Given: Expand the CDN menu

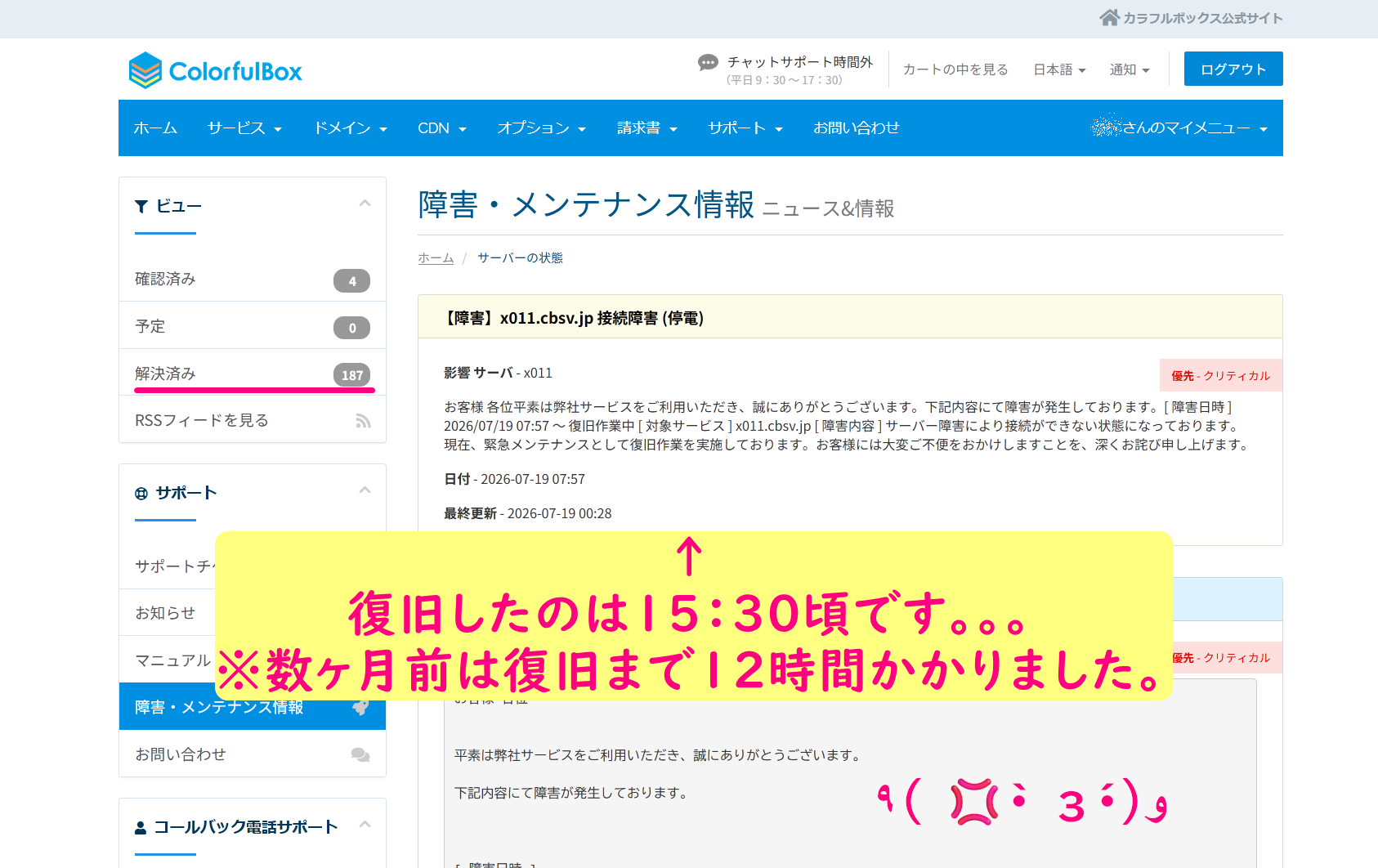Looking at the screenshot, I should pos(442,128).
